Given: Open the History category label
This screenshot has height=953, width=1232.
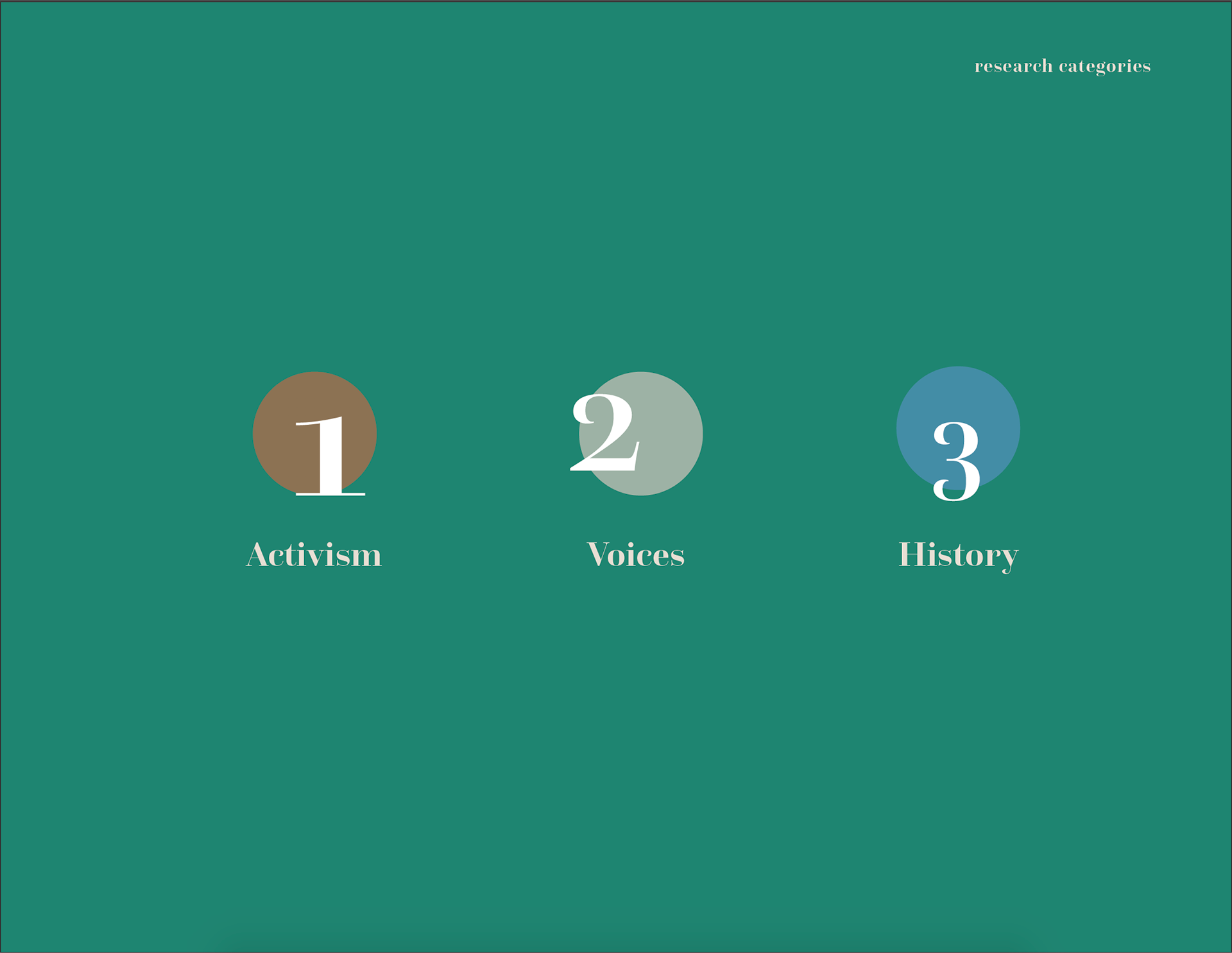Looking at the screenshot, I should coord(958,554).
